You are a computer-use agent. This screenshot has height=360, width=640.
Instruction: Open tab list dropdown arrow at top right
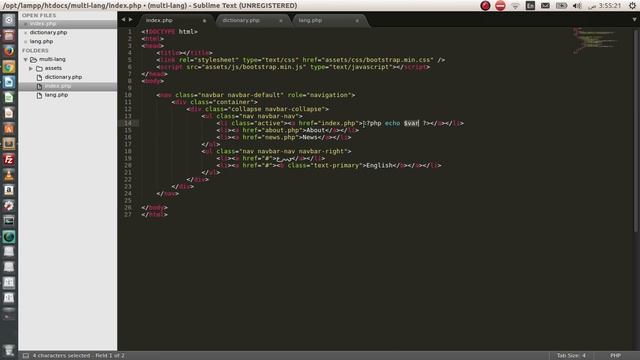634,19
